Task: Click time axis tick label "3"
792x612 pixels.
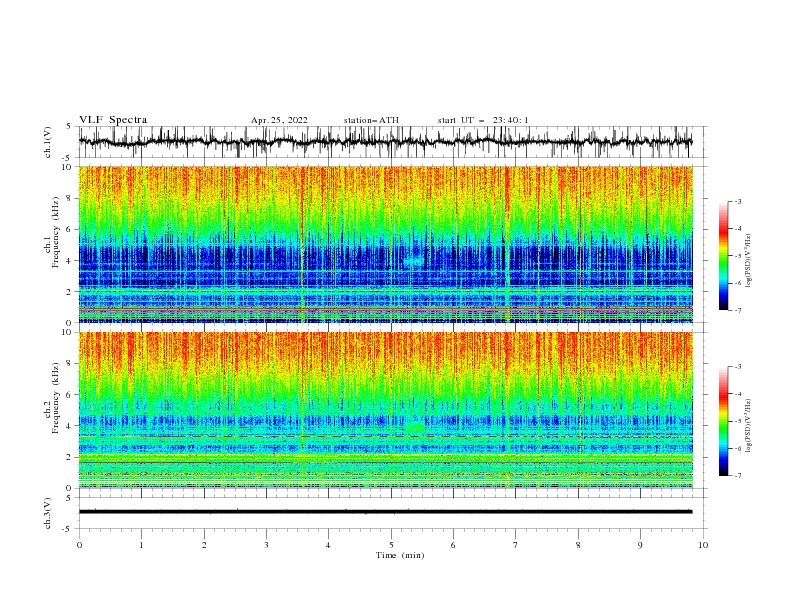Action: (x=266, y=545)
